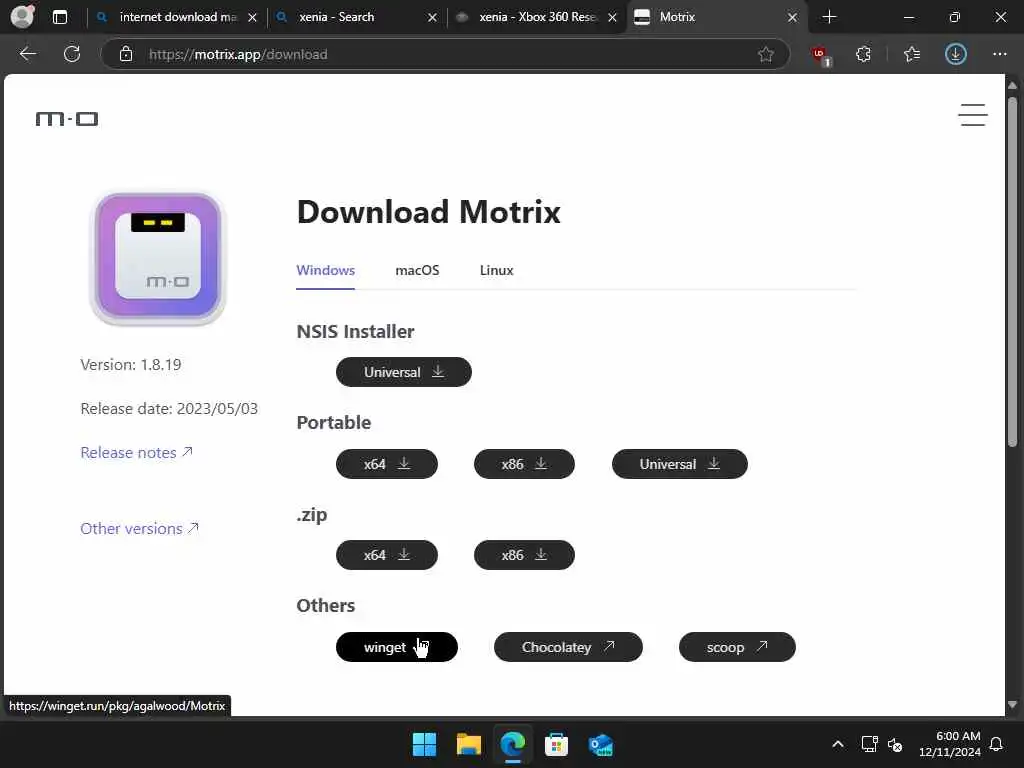Viewport: 1024px width, 768px height.
Task: Close the internet download manager tab
Action: point(252,18)
